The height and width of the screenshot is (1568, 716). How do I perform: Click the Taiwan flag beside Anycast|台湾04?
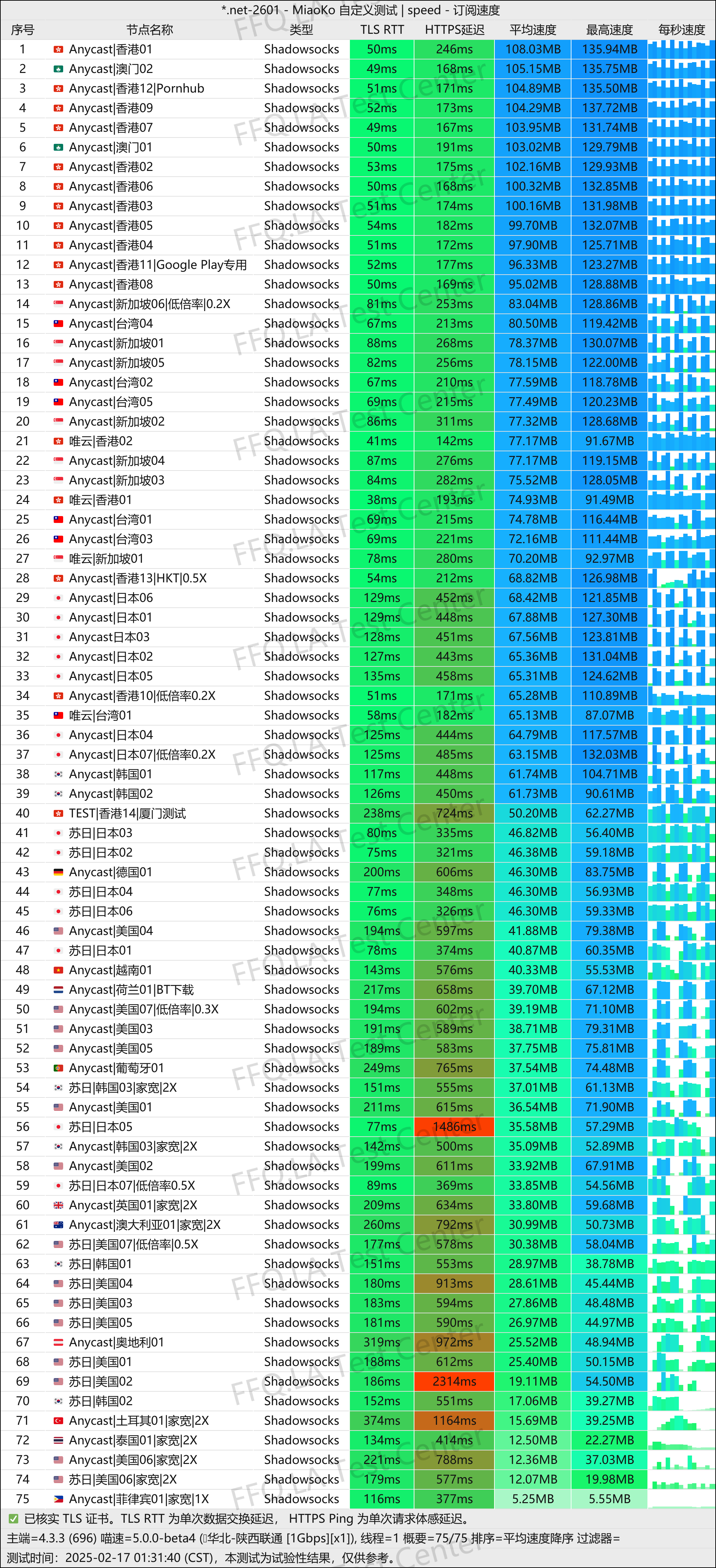tap(58, 323)
